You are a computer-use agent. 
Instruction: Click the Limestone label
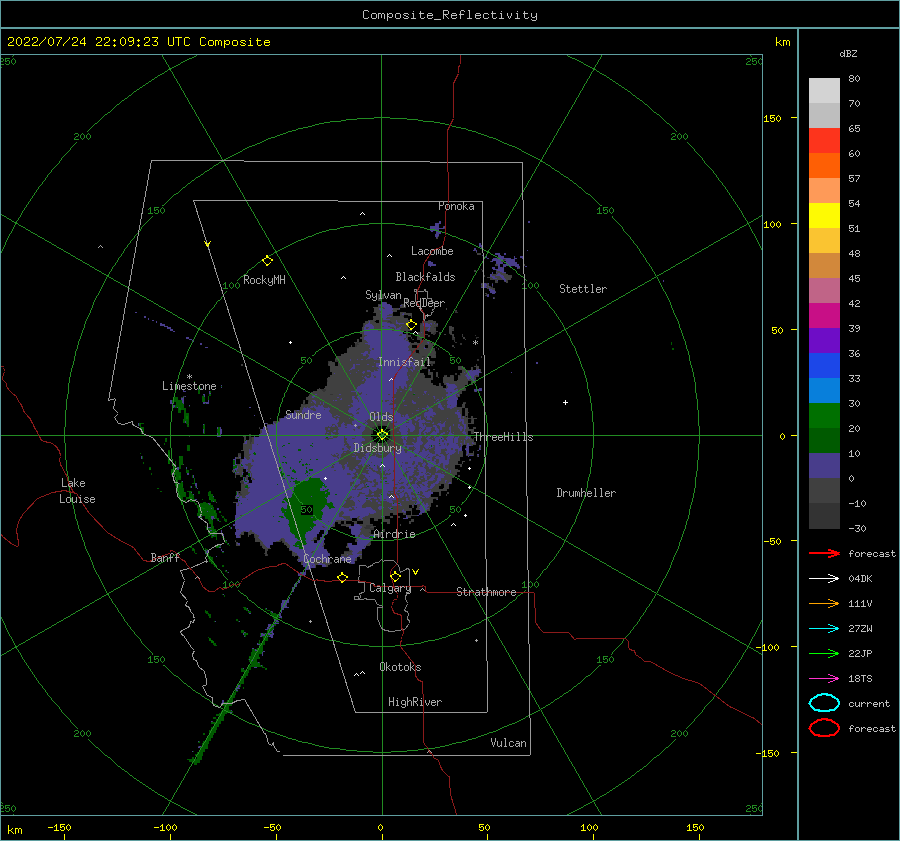click(189, 386)
